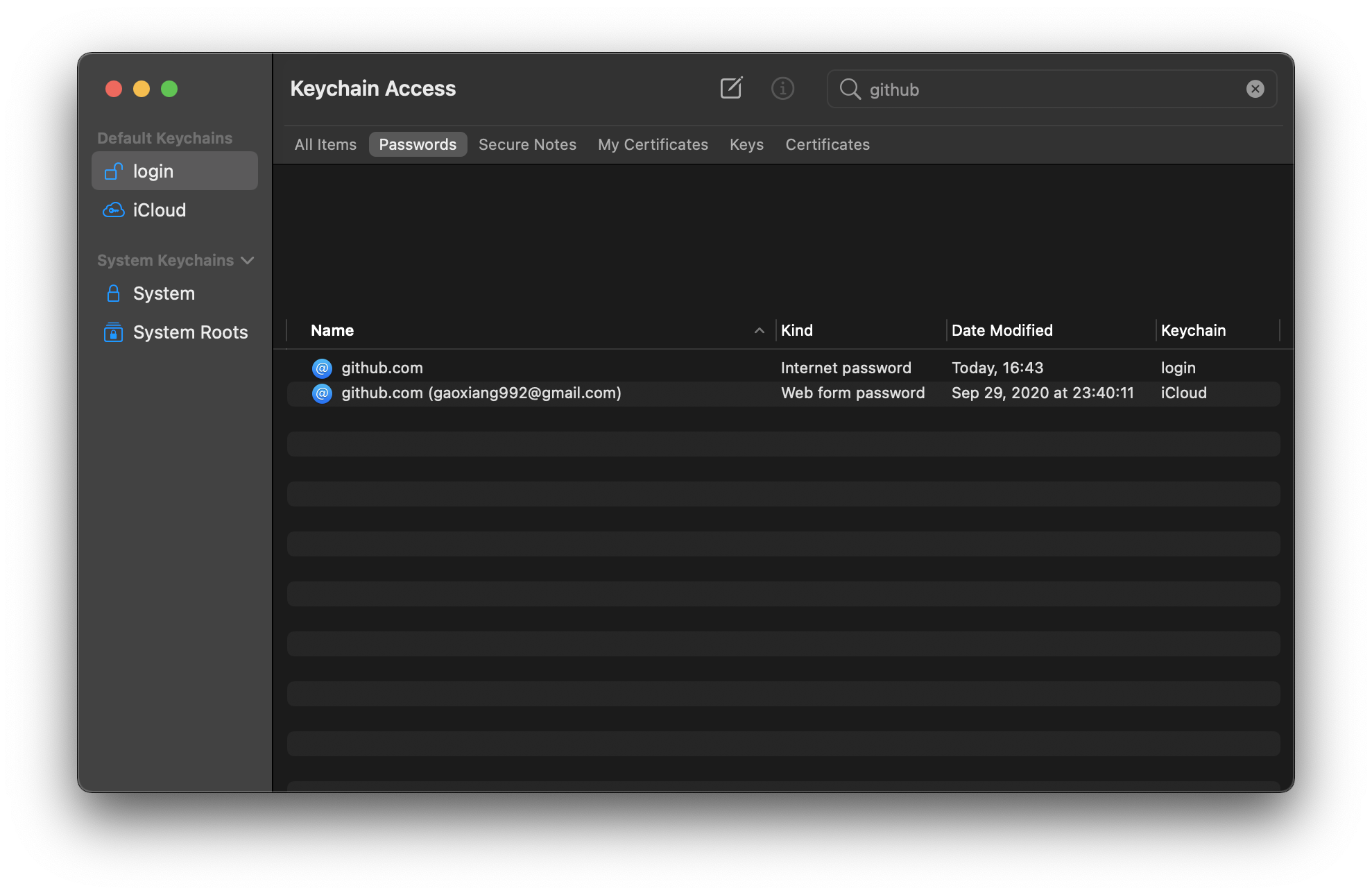Open the info panel icon in toolbar
Viewport: 1372px width, 895px height.
(782, 88)
